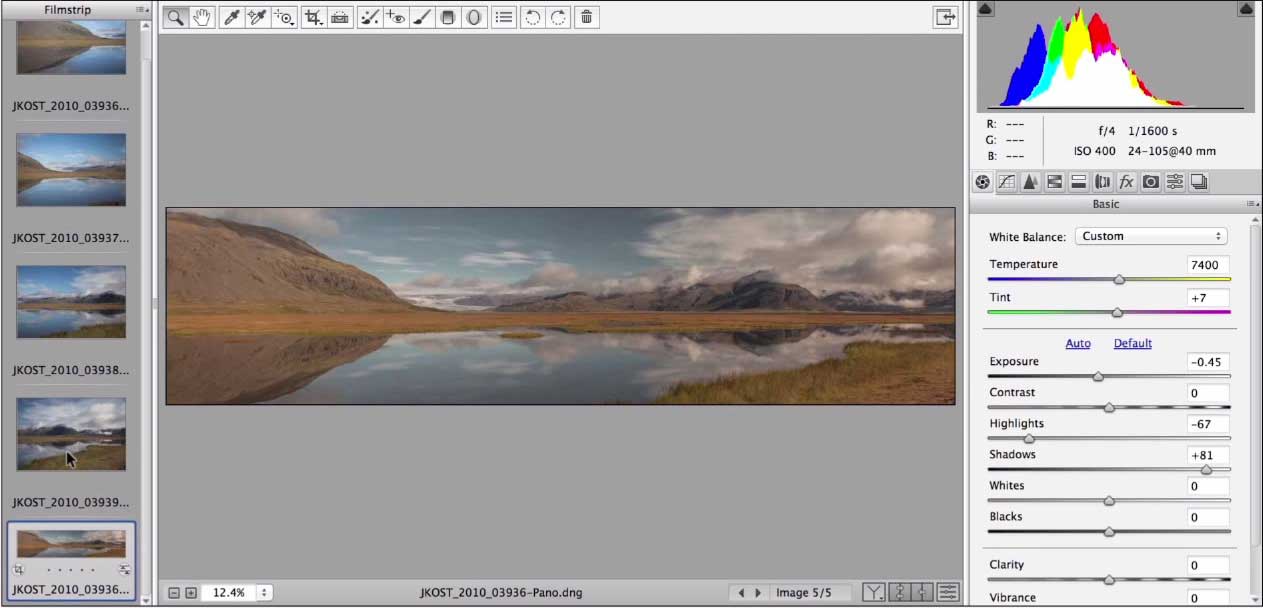The height and width of the screenshot is (608, 1263).
Task: Click the Highlights slider handle
Action: tap(1029, 439)
